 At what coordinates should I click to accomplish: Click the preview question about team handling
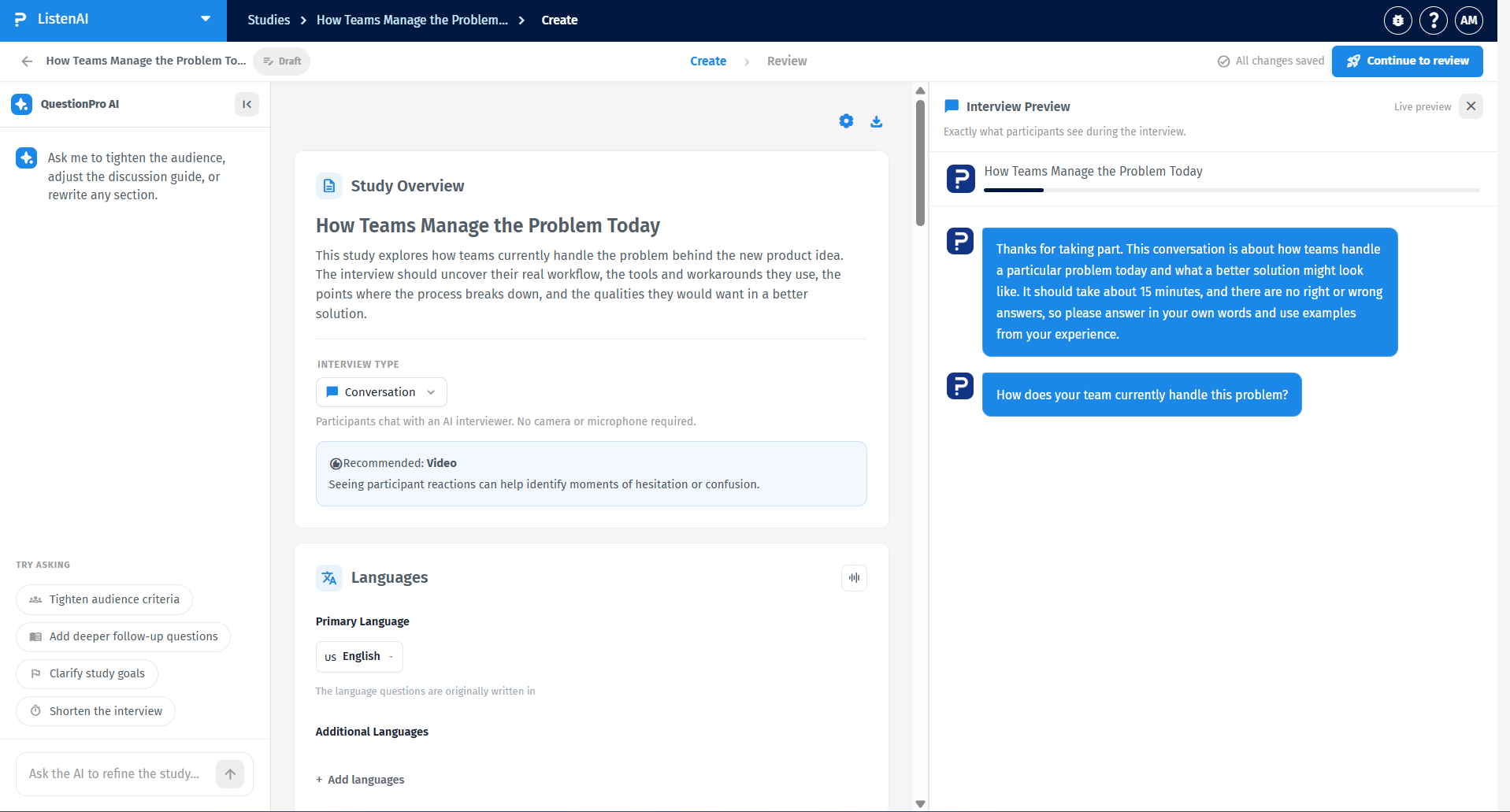click(1141, 395)
